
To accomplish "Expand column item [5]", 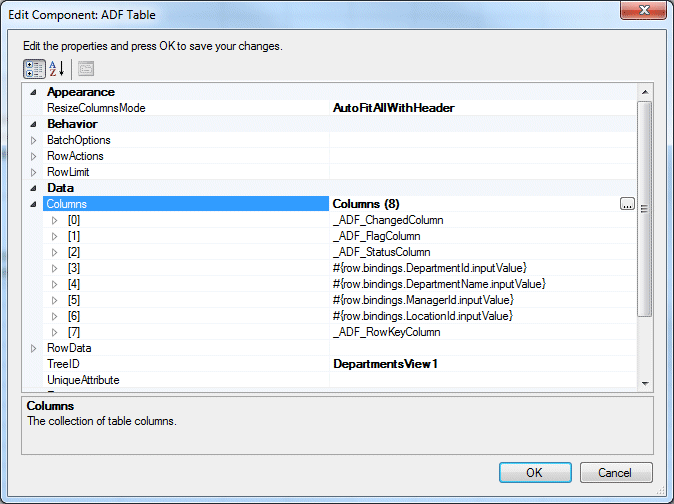I will 54,300.
